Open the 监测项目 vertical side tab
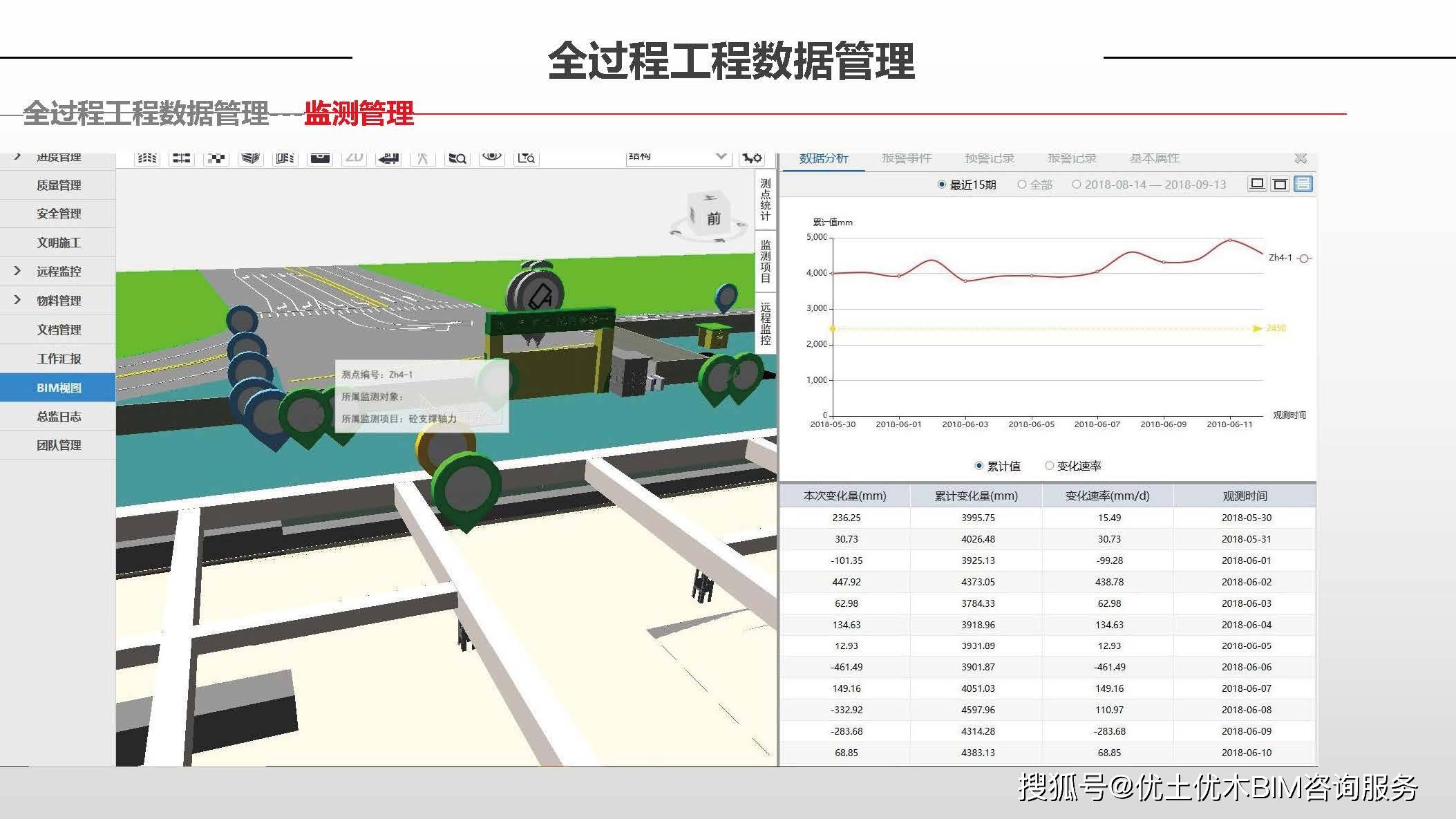 pos(765,261)
